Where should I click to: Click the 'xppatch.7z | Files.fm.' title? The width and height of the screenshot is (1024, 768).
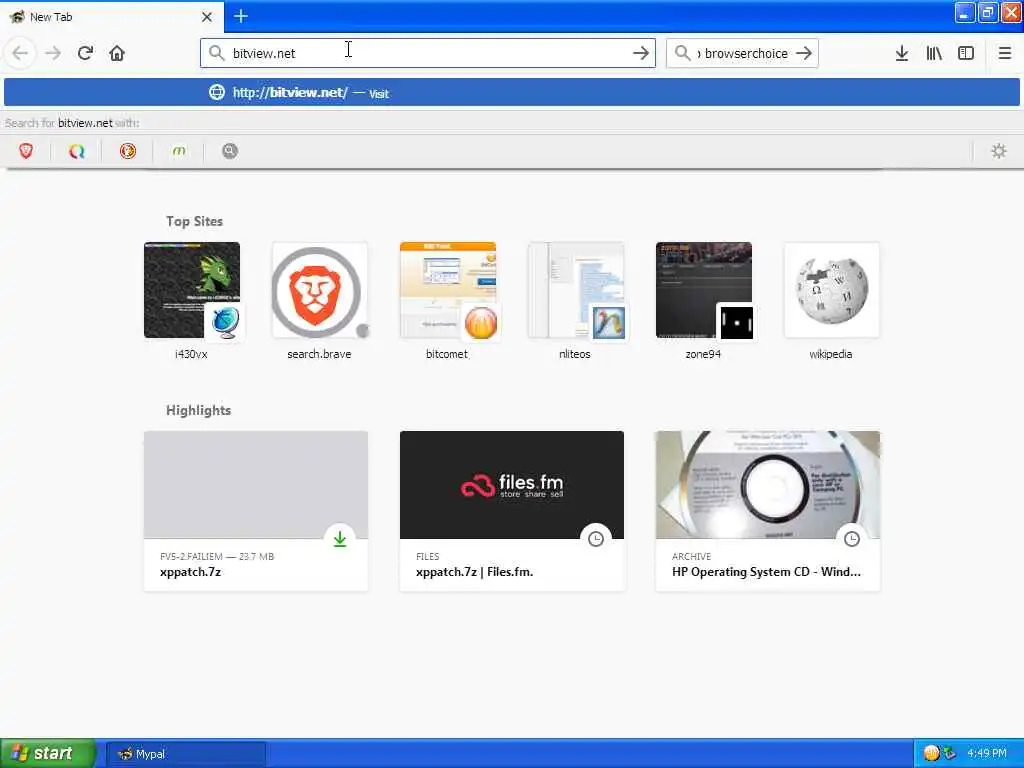[474, 572]
